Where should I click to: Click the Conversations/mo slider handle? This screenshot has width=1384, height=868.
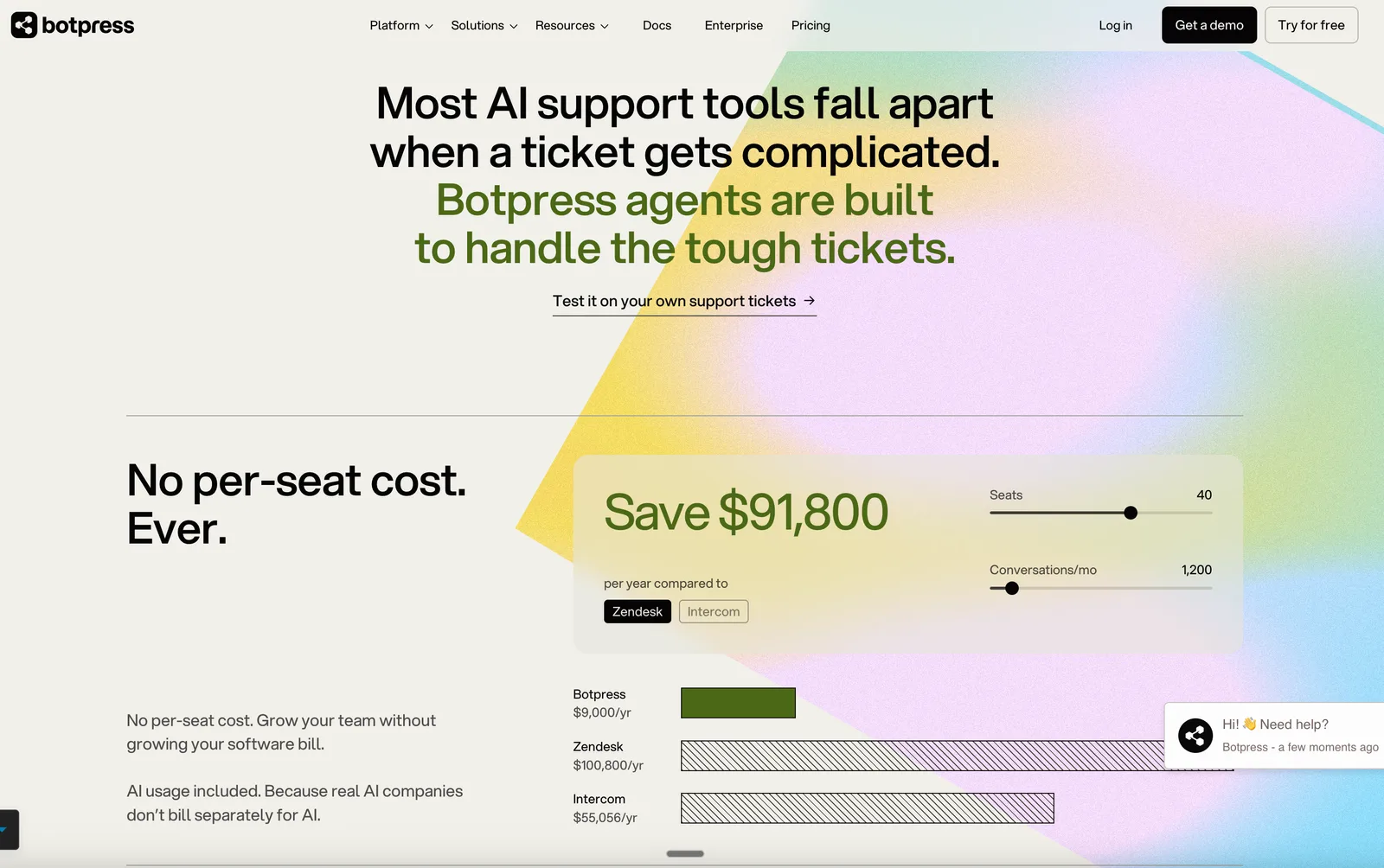(1012, 588)
